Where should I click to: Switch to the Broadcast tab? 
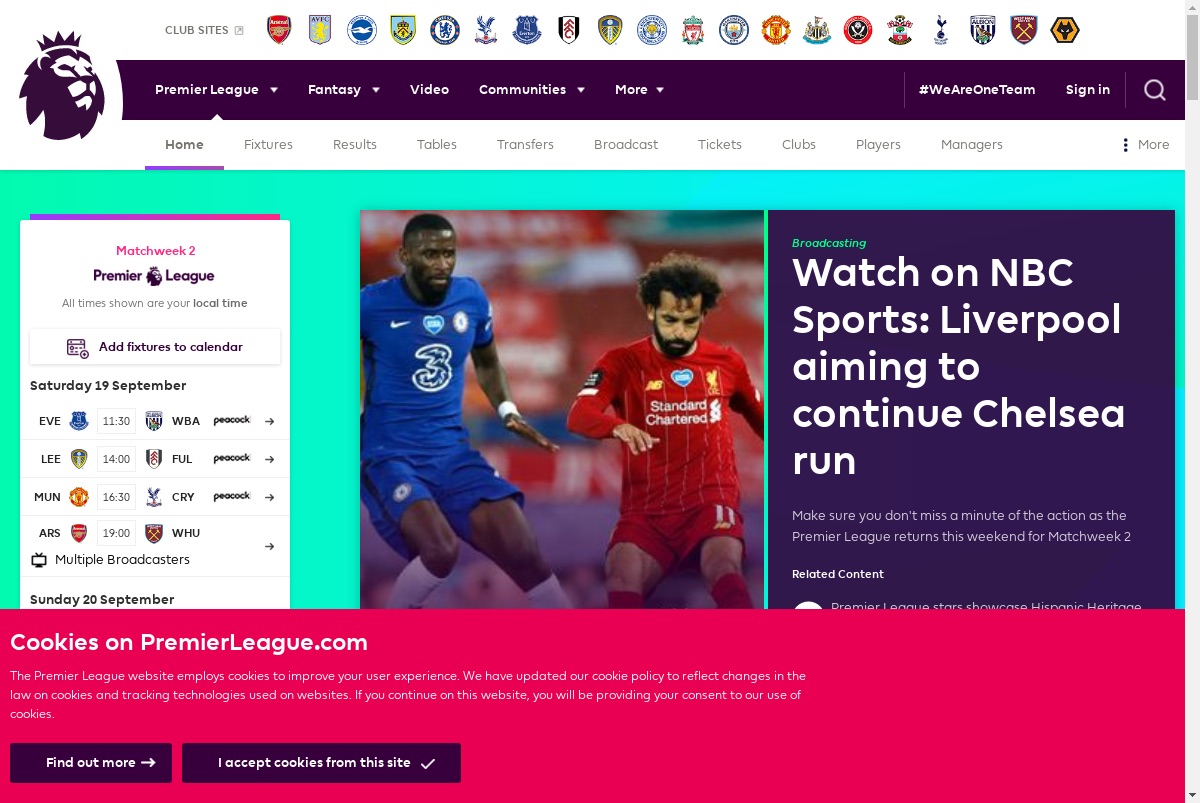point(626,145)
